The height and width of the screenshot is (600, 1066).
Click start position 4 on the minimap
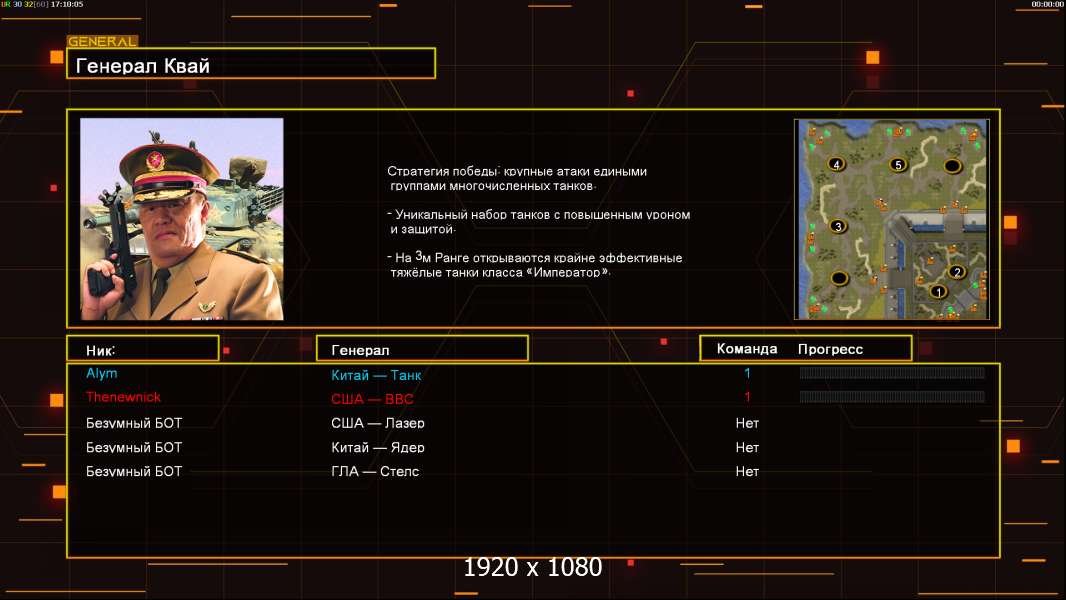pos(836,164)
